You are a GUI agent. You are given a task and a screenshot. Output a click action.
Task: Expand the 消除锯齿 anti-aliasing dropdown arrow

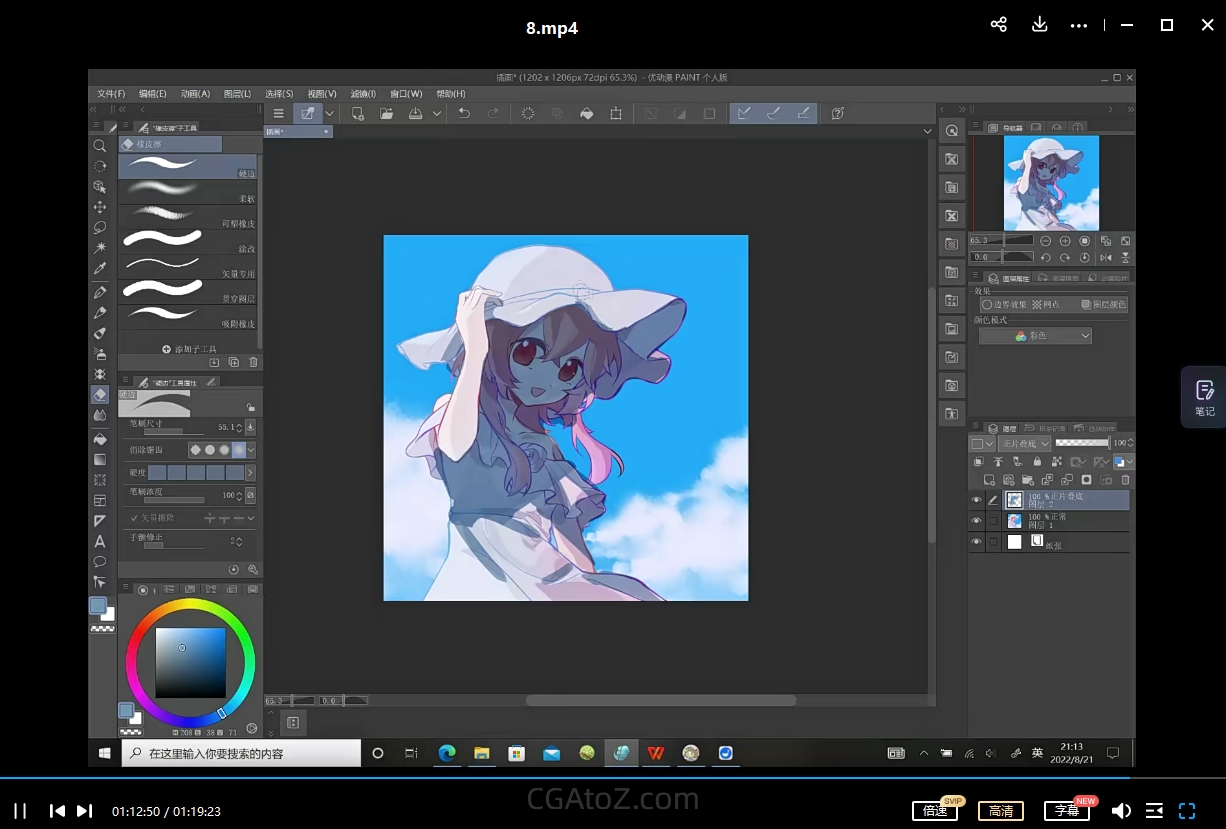[x=251, y=451]
